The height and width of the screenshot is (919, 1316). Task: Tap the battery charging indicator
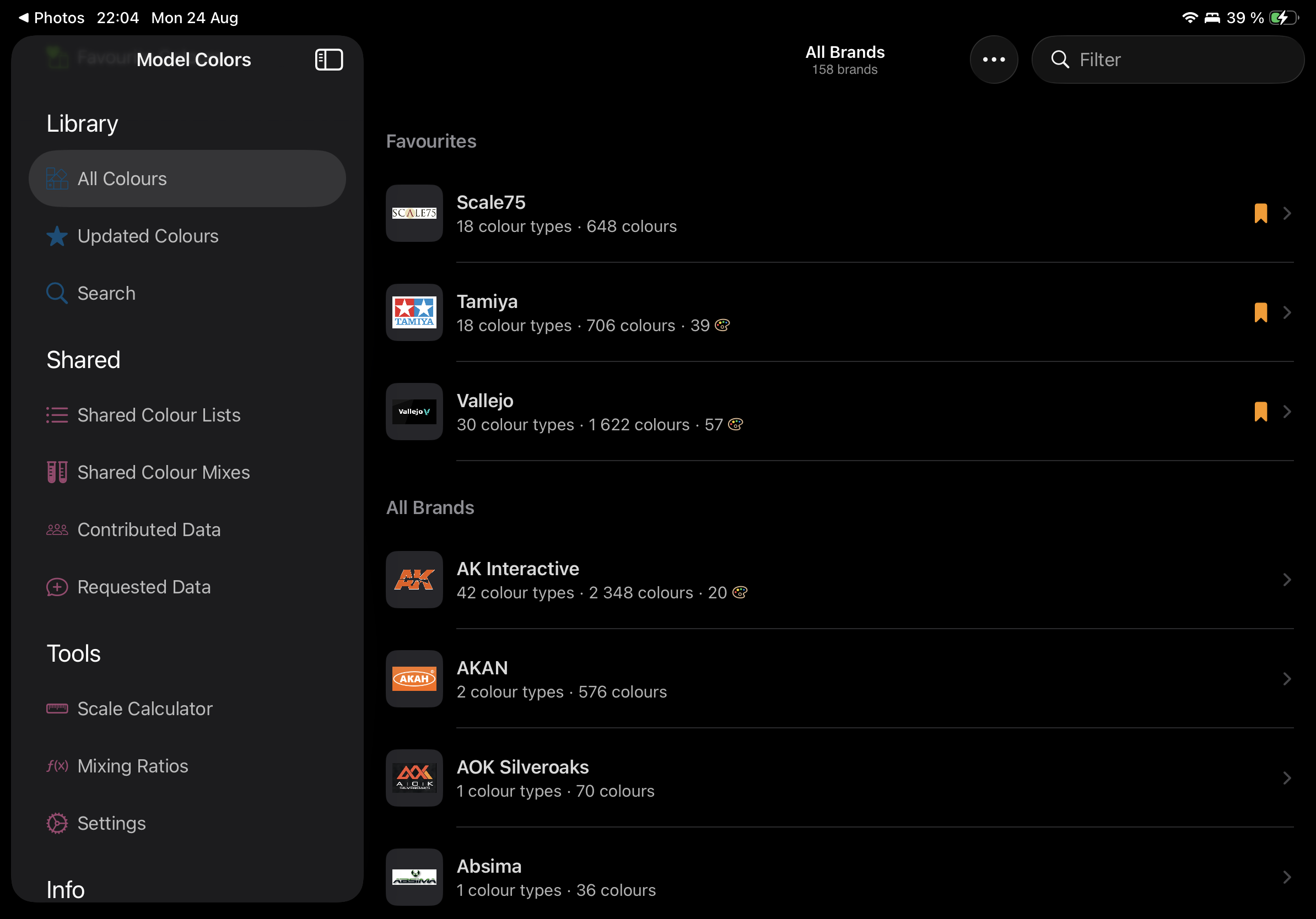1283,18
